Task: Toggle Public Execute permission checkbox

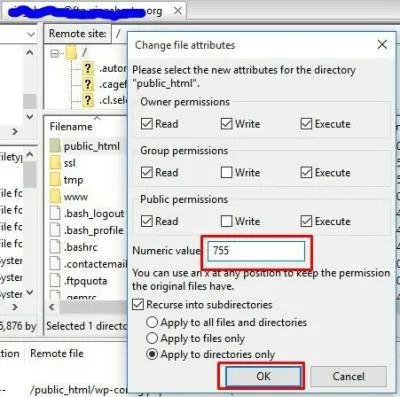Action: click(306, 221)
